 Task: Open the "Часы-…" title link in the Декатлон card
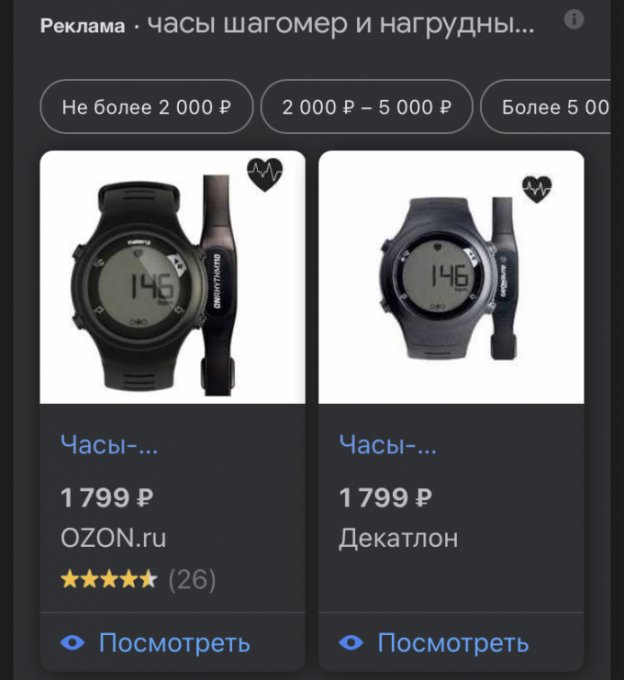[x=388, y=444]
